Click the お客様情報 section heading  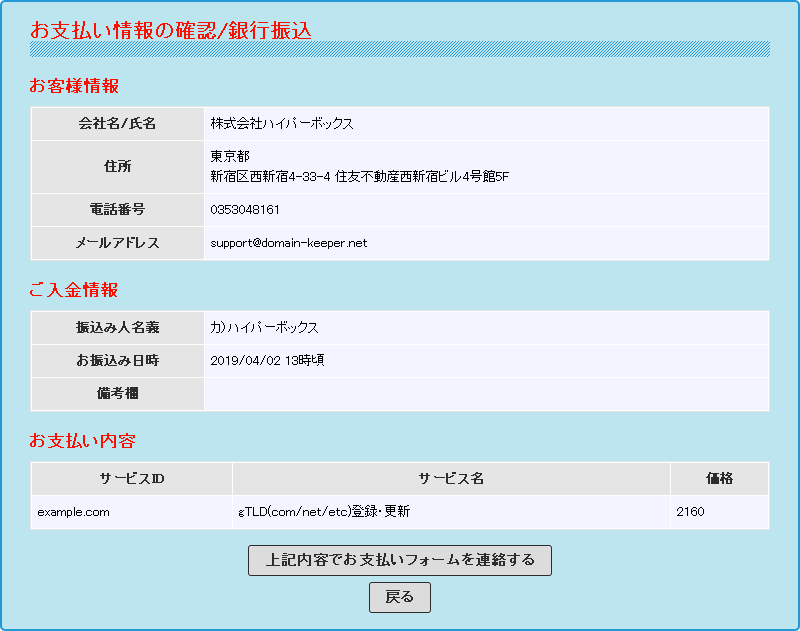pos(74,86)
